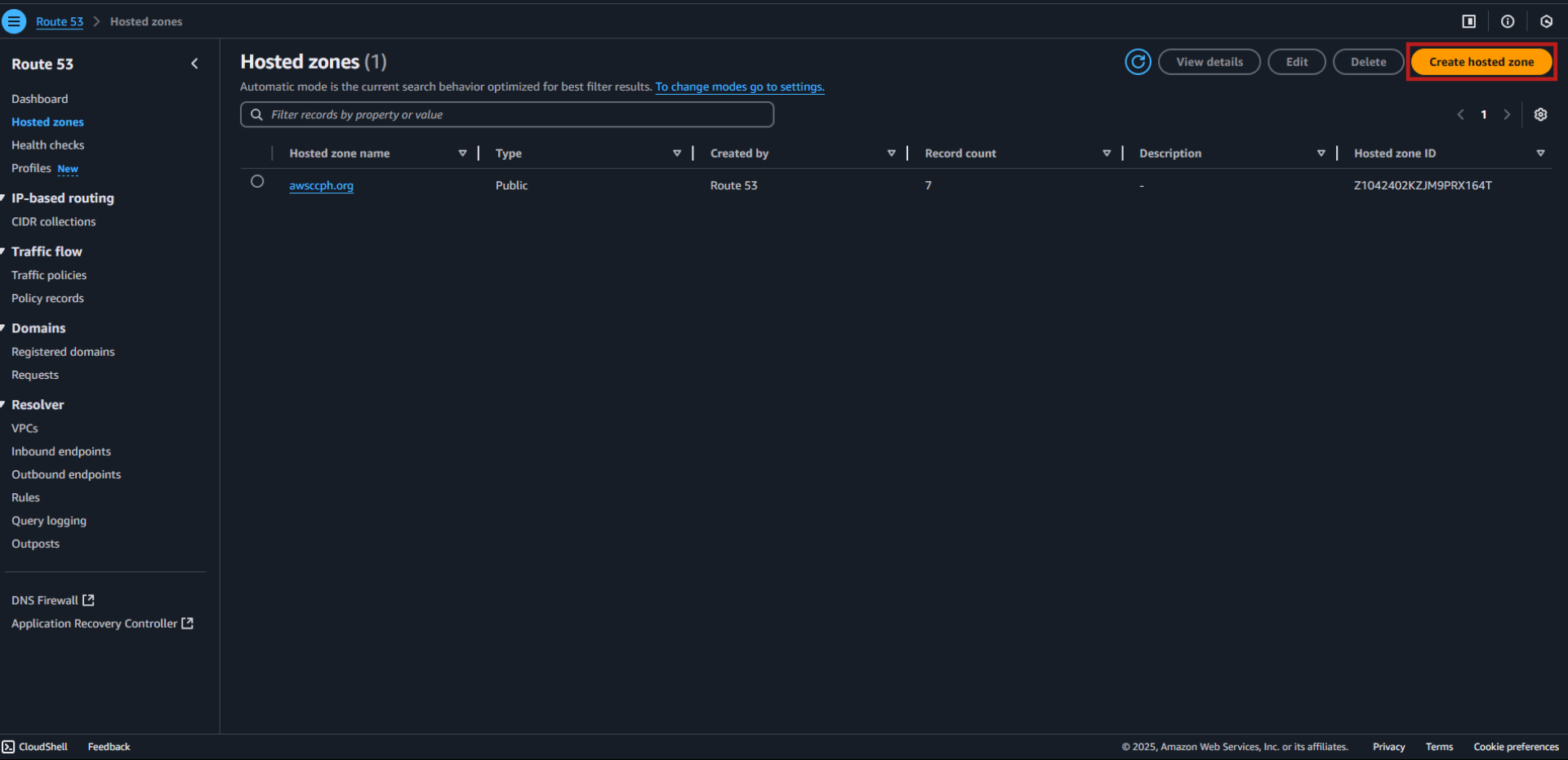Collapse the Route 53 sidebar arrow

[194, 64]
